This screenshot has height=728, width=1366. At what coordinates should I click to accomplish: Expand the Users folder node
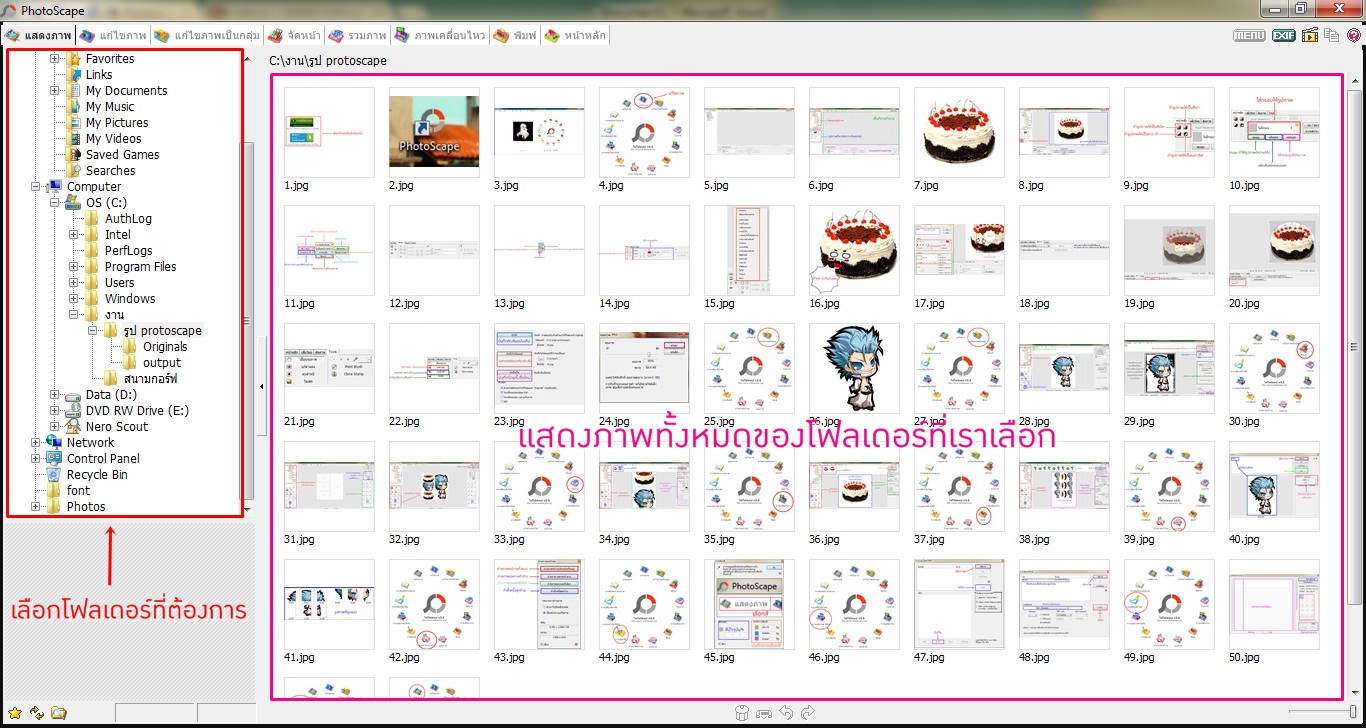point(74,283)
